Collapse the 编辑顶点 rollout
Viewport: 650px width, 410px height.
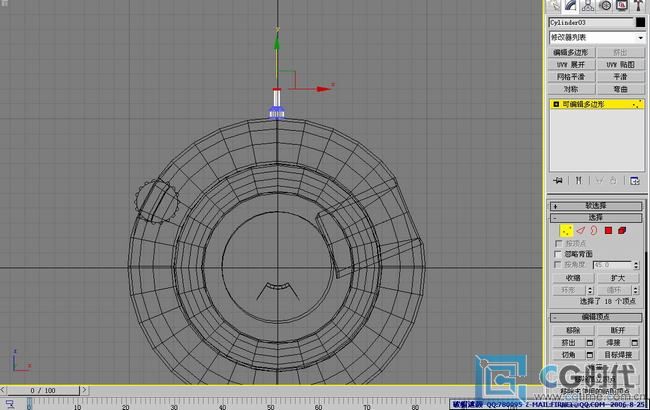596,317
